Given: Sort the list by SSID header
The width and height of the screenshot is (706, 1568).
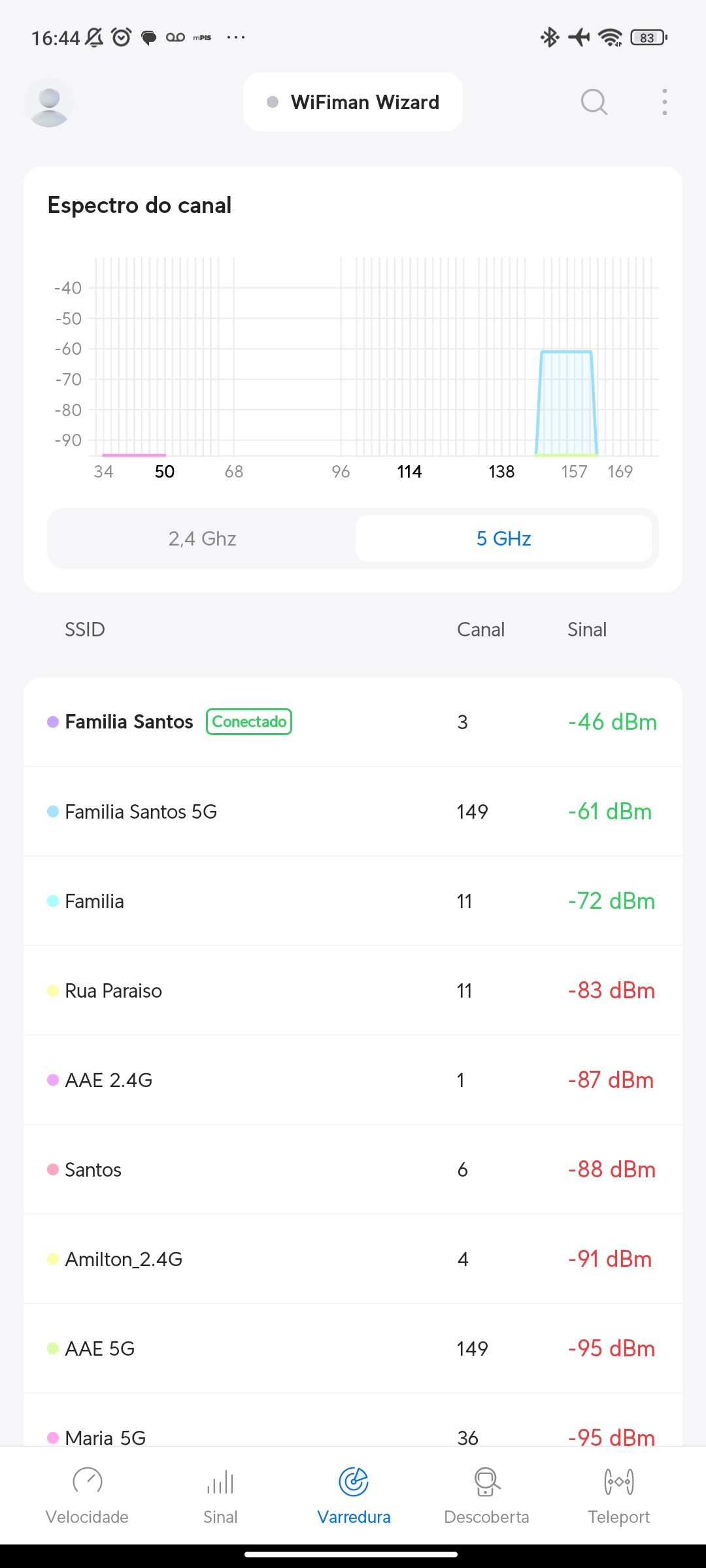Looking at the screenshot, I should pyautogui.click(x=85, y=629).
